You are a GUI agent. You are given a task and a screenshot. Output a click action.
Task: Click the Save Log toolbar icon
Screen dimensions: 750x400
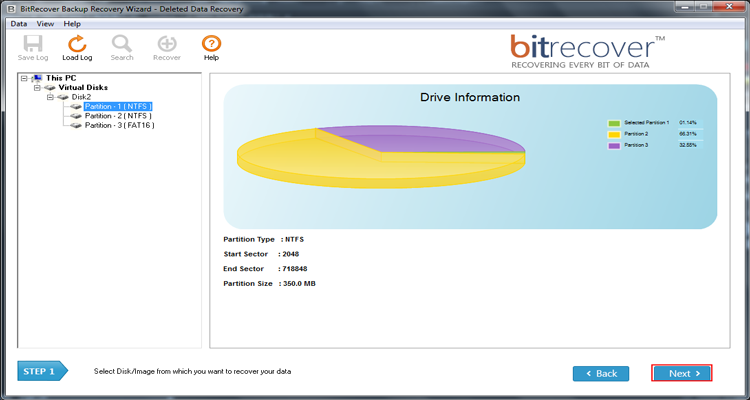pos(33,44)
